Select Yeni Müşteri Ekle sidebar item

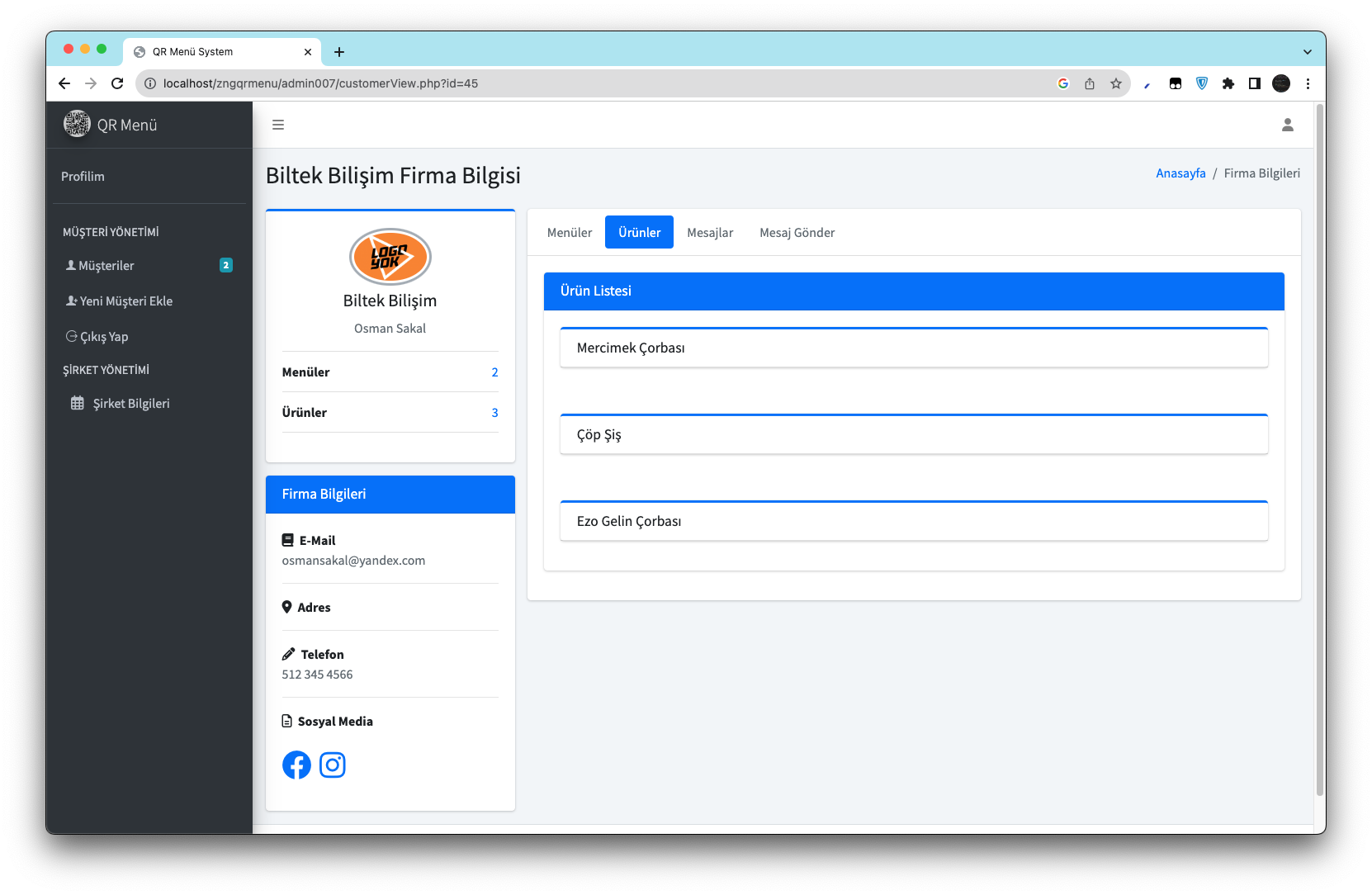(125, 301)
